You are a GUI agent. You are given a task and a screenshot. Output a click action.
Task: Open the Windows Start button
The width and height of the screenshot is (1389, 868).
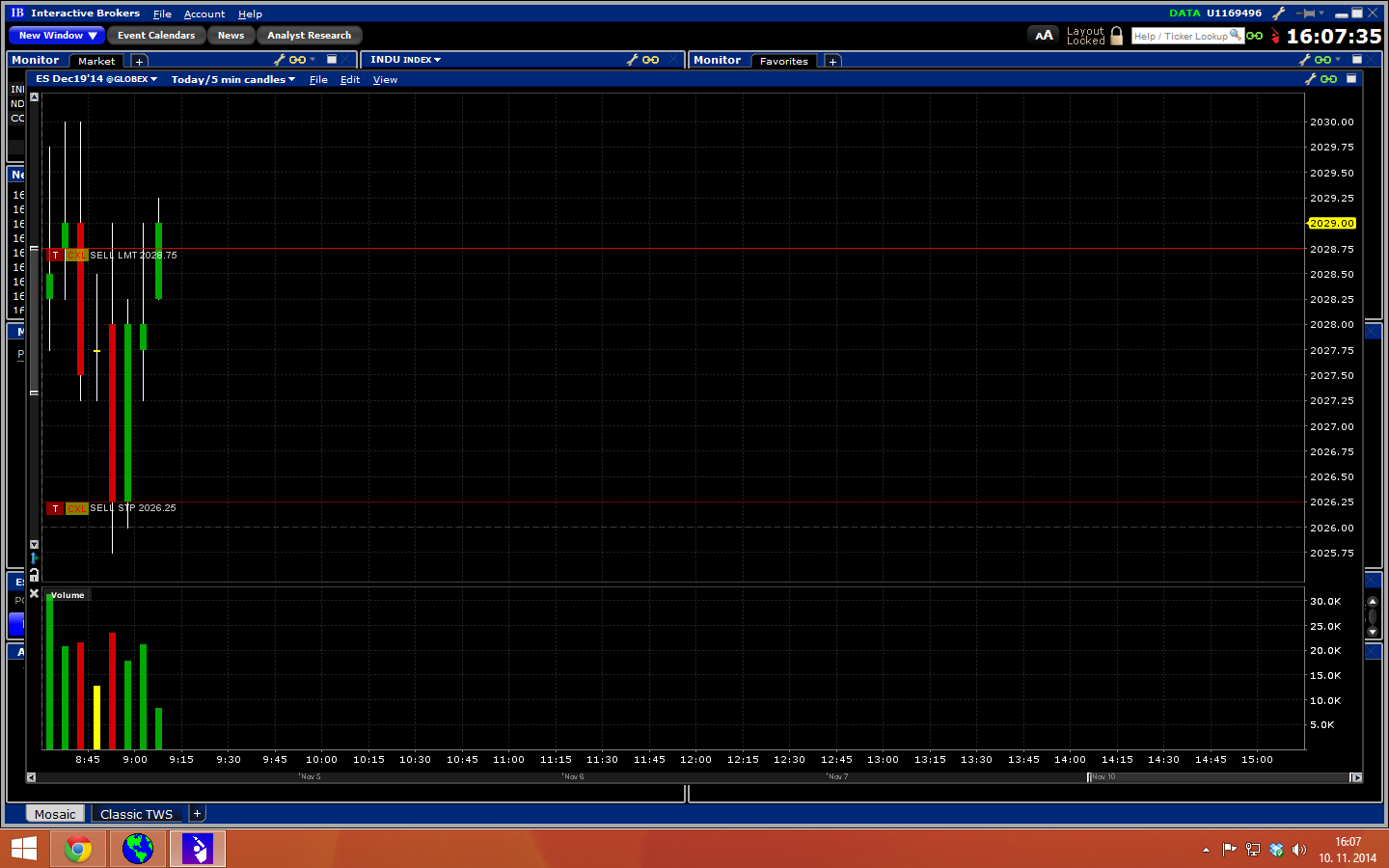point(23,849)
